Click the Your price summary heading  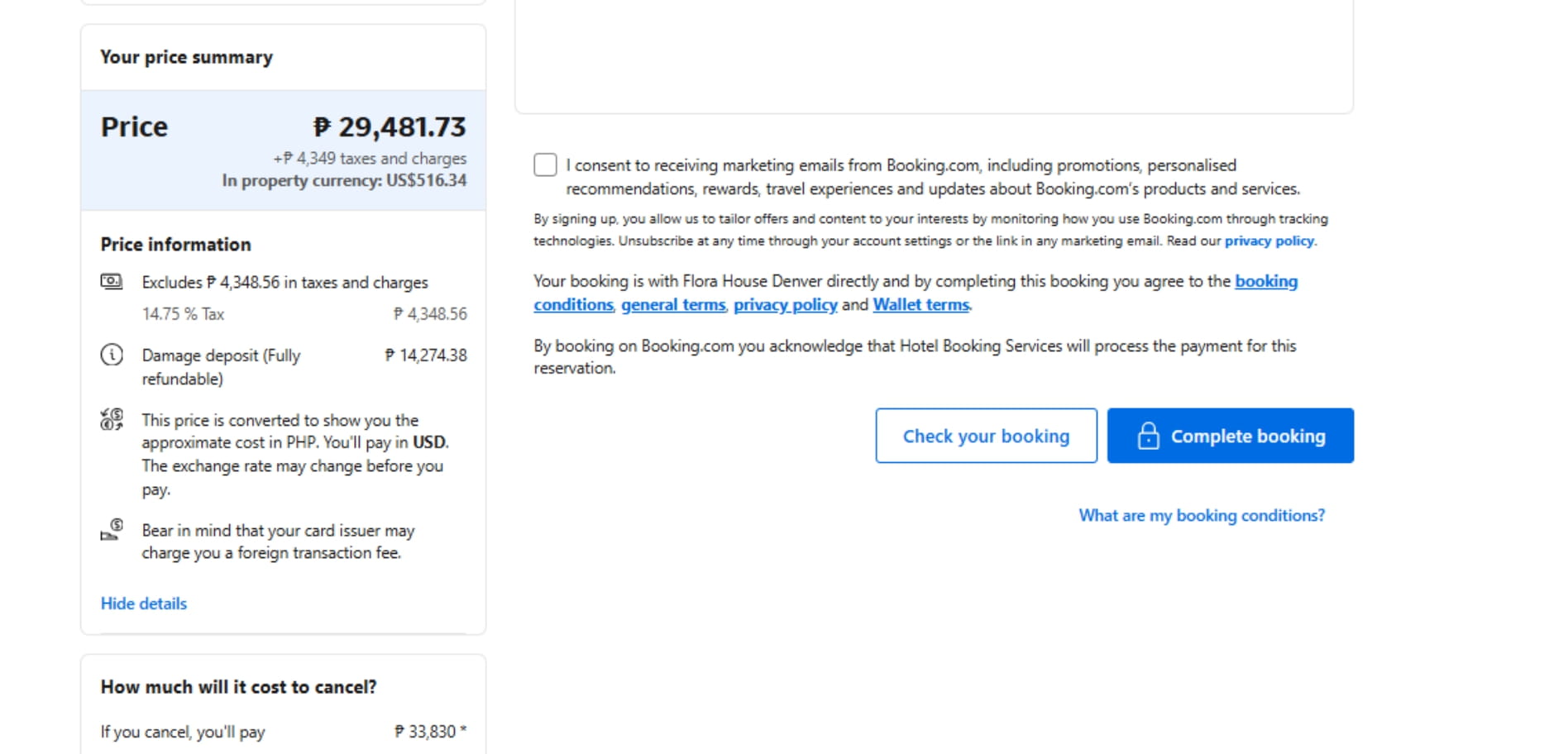(186, 57)
